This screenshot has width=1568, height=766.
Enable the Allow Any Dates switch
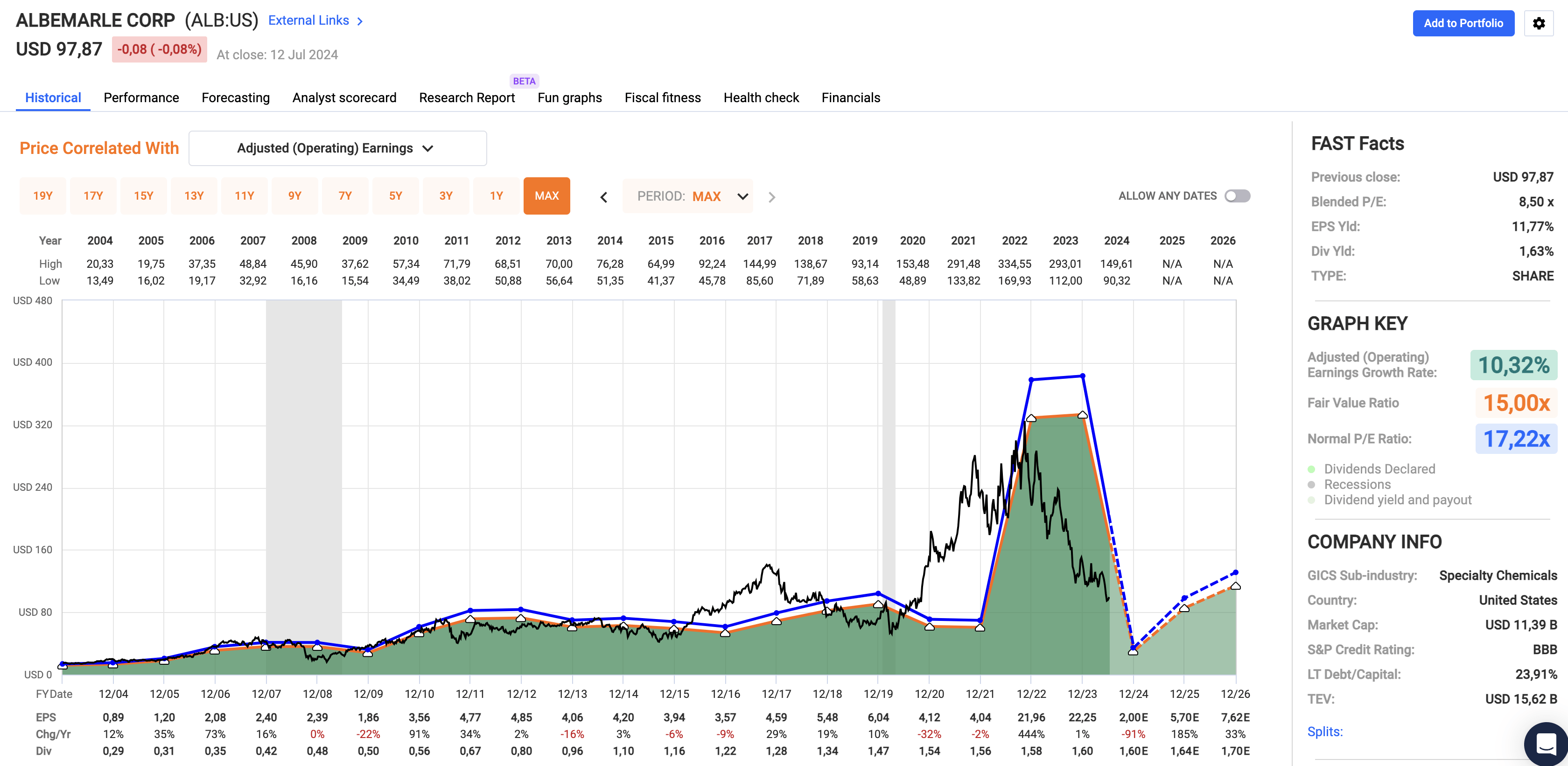[x=1237, y=196]
